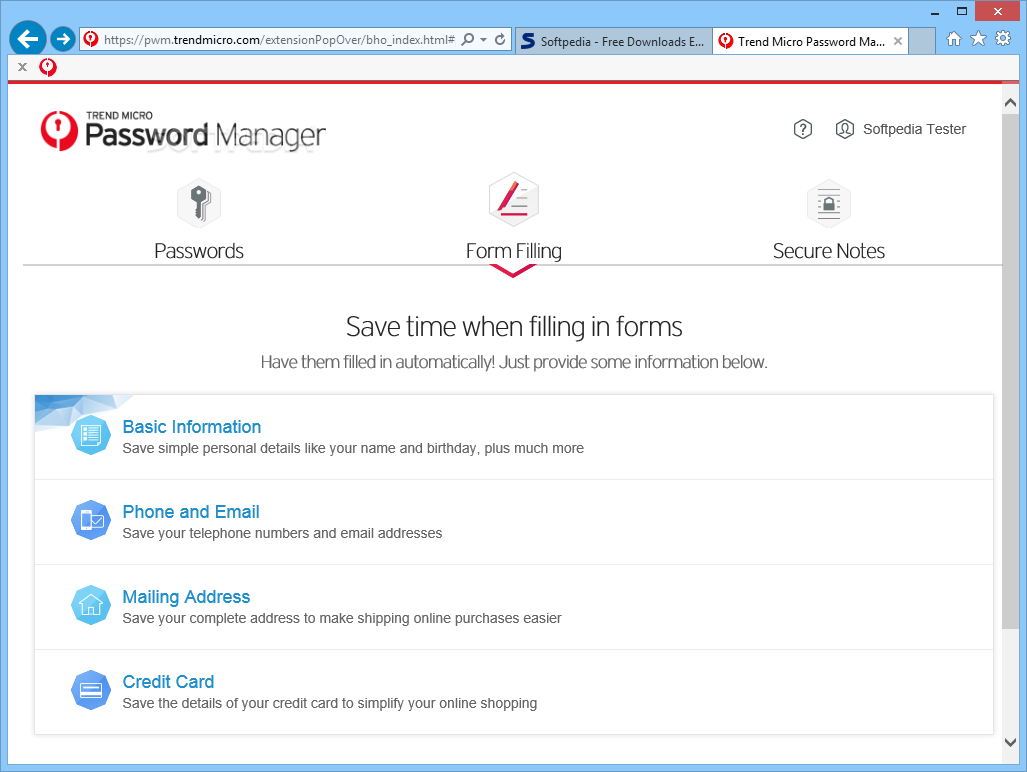
Task: Click 'Save simple personal details' description text
Action: coord(353,448)
